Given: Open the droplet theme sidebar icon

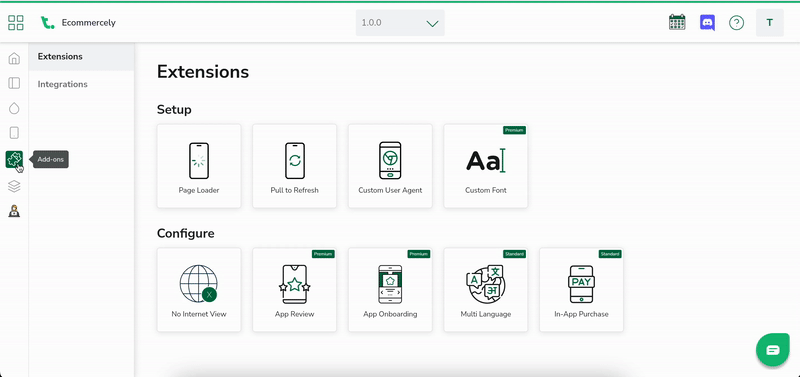Looking at the screenshot, I should pyautogui.click(x=14, y=108).
